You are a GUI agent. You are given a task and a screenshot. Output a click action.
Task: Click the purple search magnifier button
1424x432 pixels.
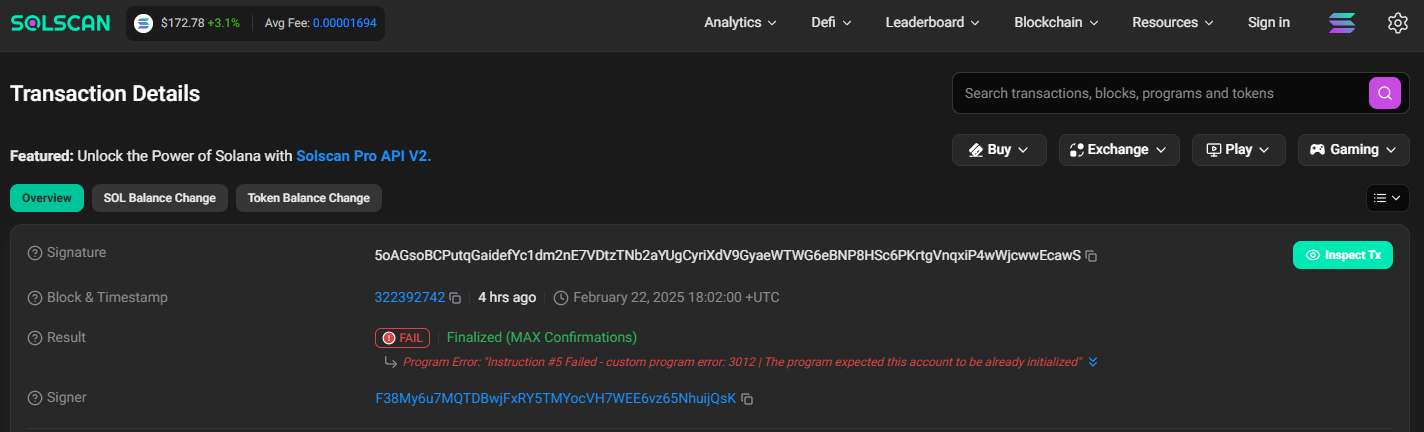pos(1384,93)
